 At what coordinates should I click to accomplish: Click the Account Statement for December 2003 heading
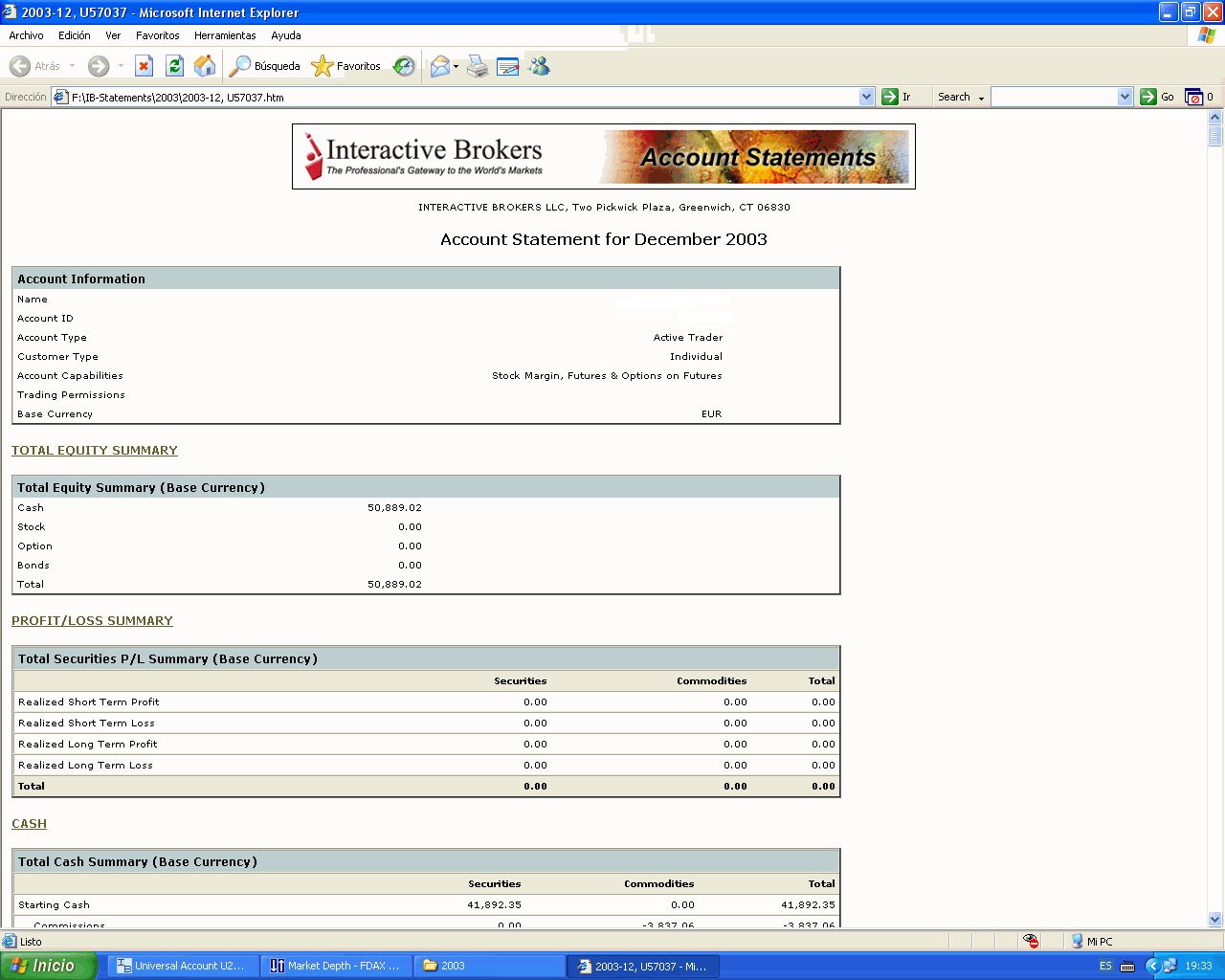click(x=604, y=239)
